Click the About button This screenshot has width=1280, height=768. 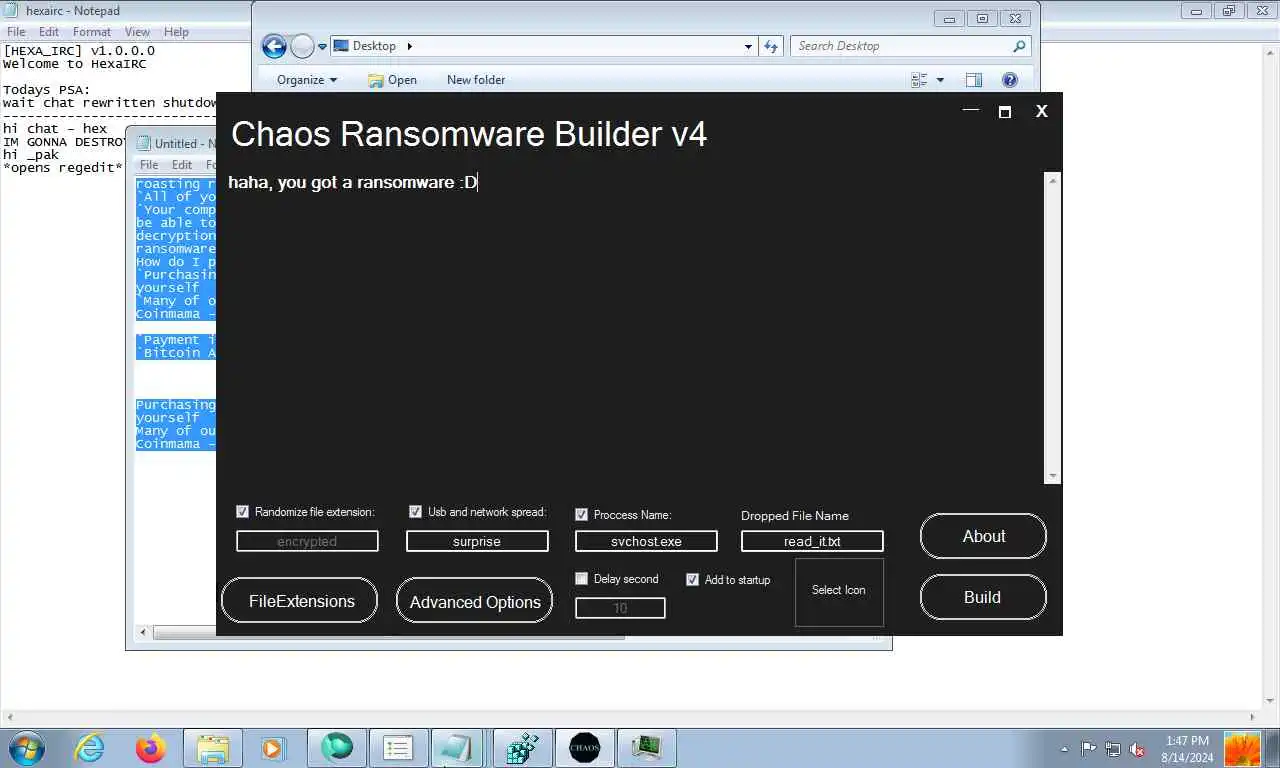[983, 537]
